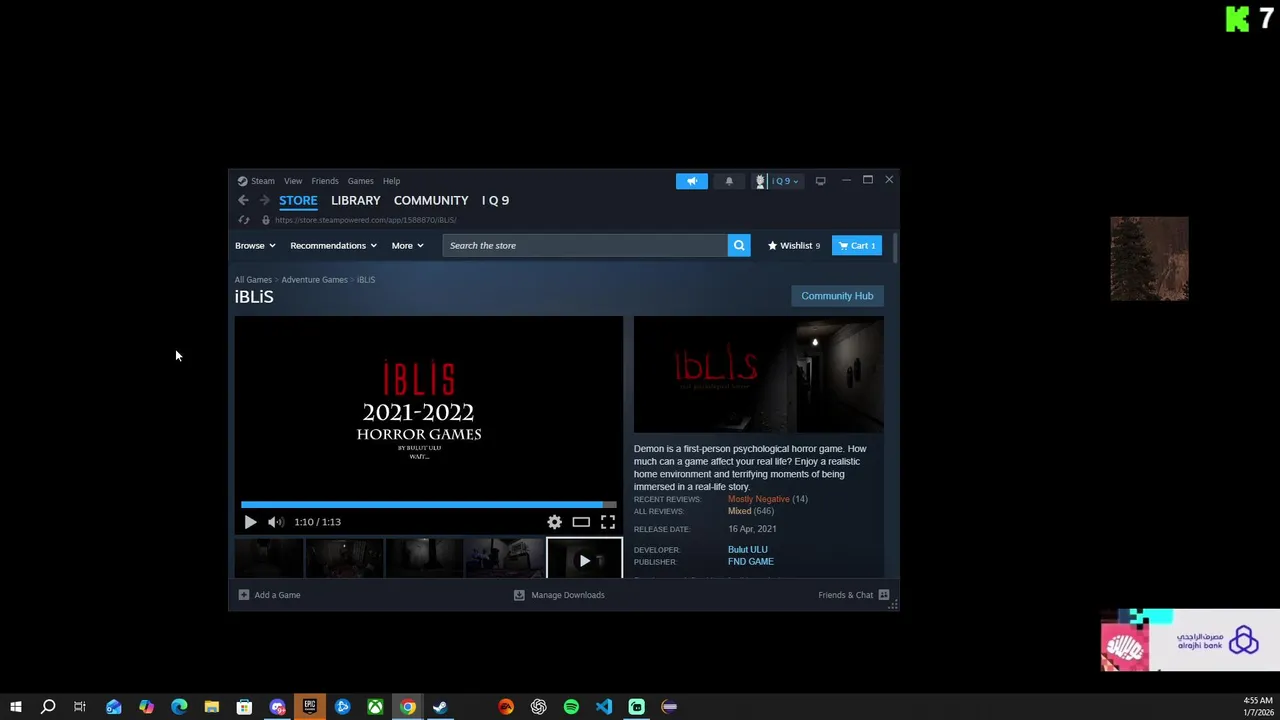Open File Explorer from the taskbar
This screenshot has height=720, width=1280.
pos(212,707)
